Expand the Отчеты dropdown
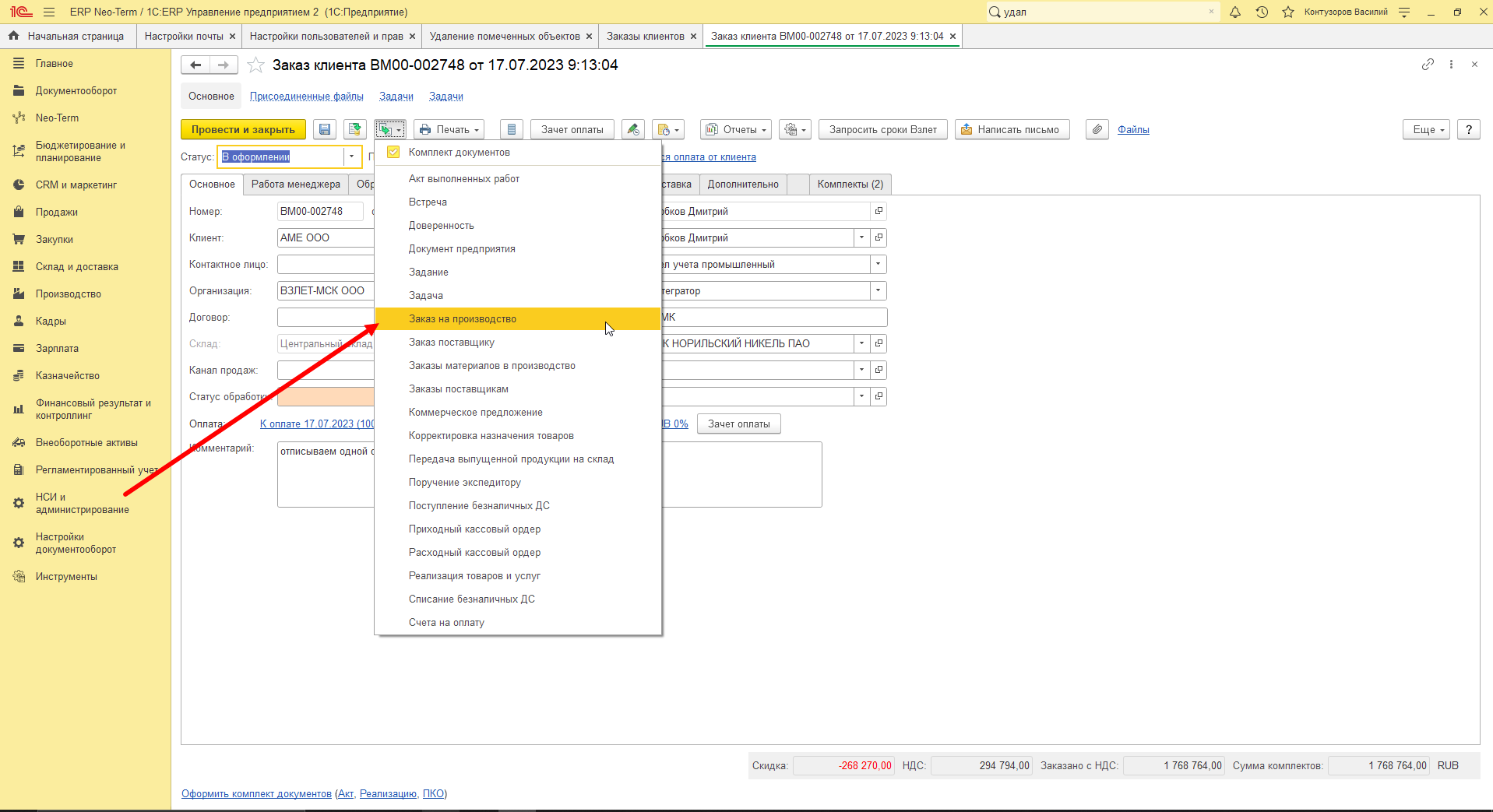1493x812 pixels. 736,130
